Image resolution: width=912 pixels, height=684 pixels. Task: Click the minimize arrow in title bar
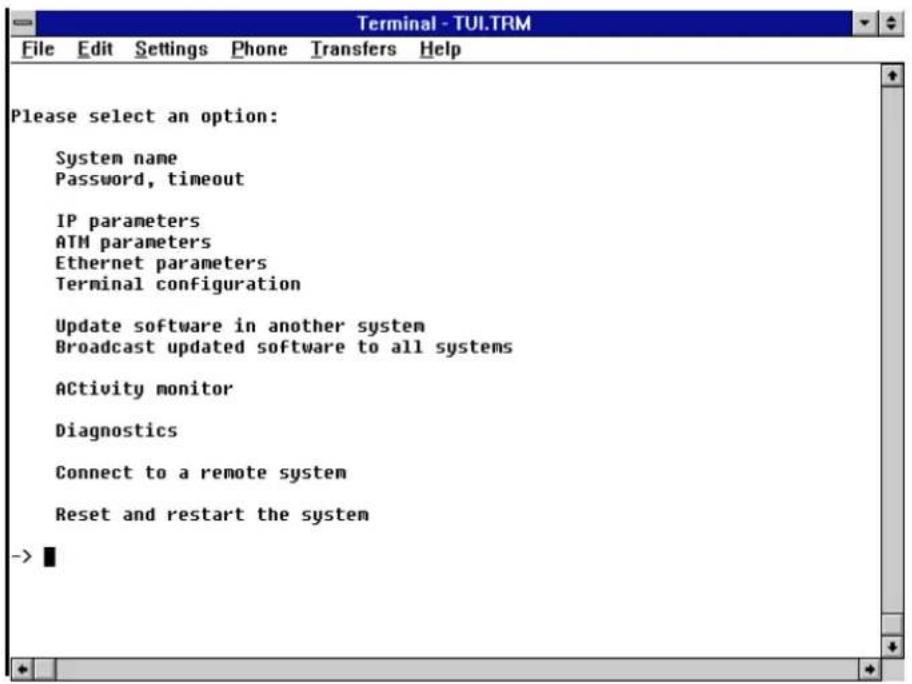pyautogui.click(x=865, y=23)
